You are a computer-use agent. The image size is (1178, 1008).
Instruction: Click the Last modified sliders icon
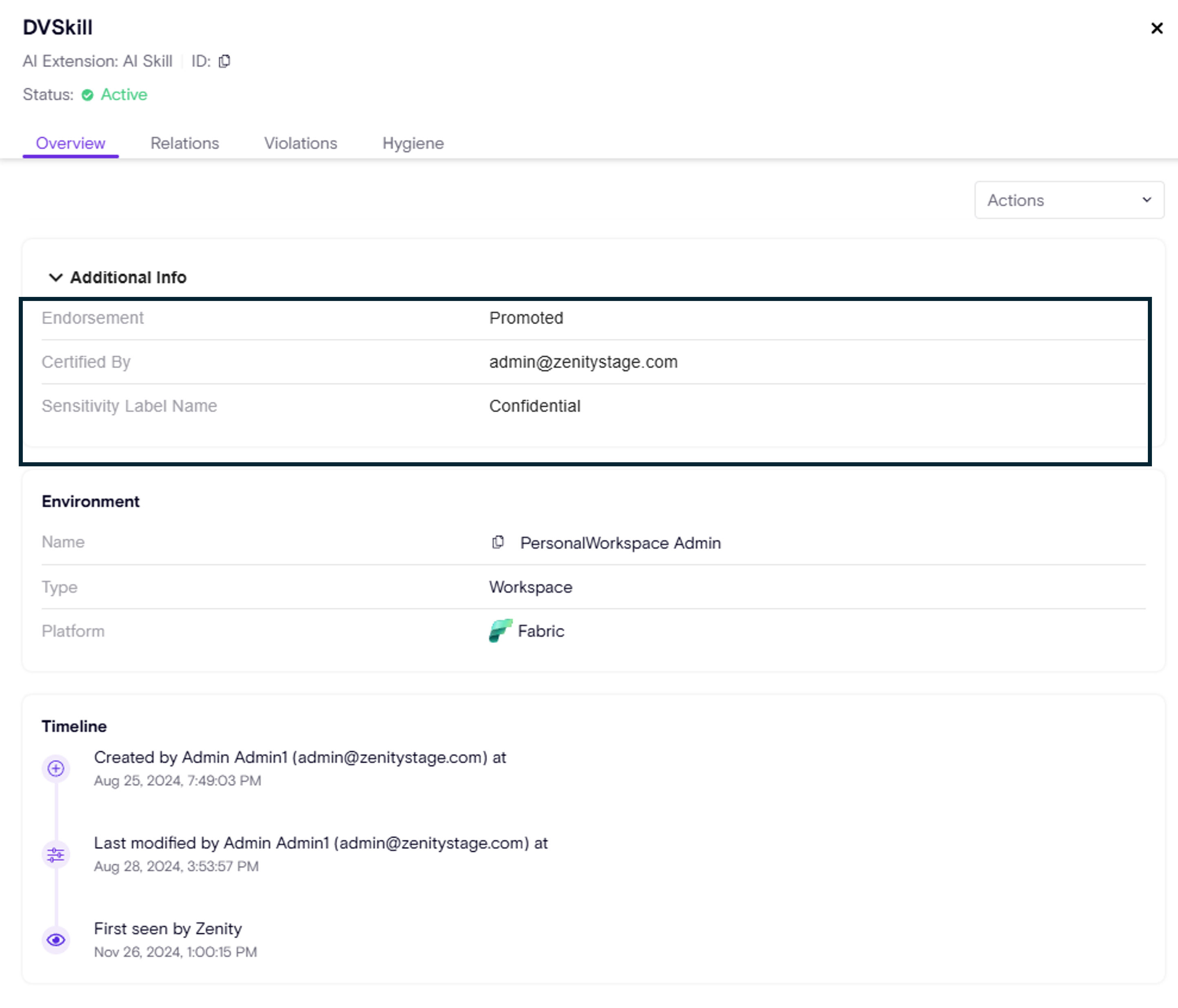point(56,854)
